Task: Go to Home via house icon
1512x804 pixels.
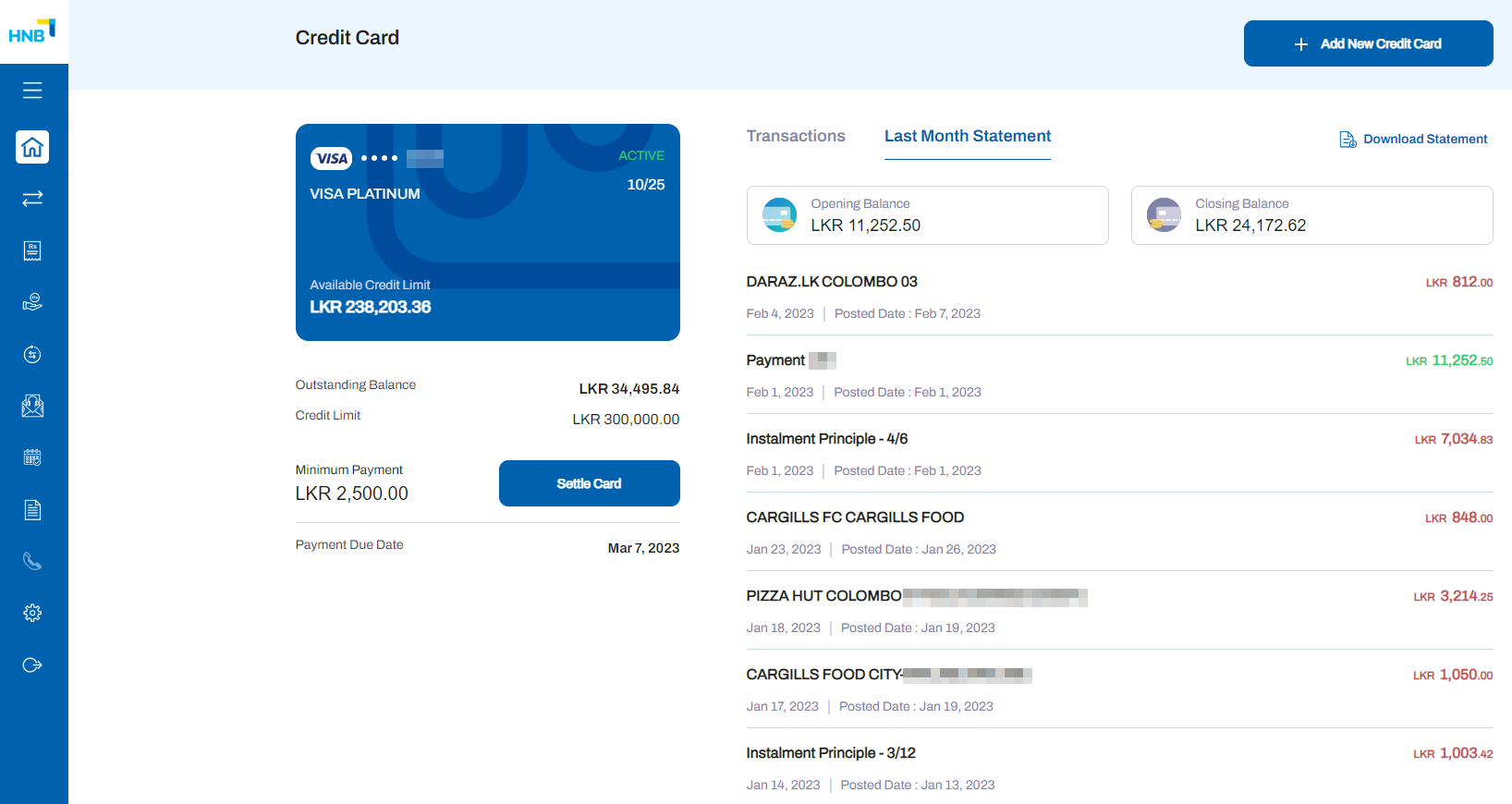Action: (32, 147)
